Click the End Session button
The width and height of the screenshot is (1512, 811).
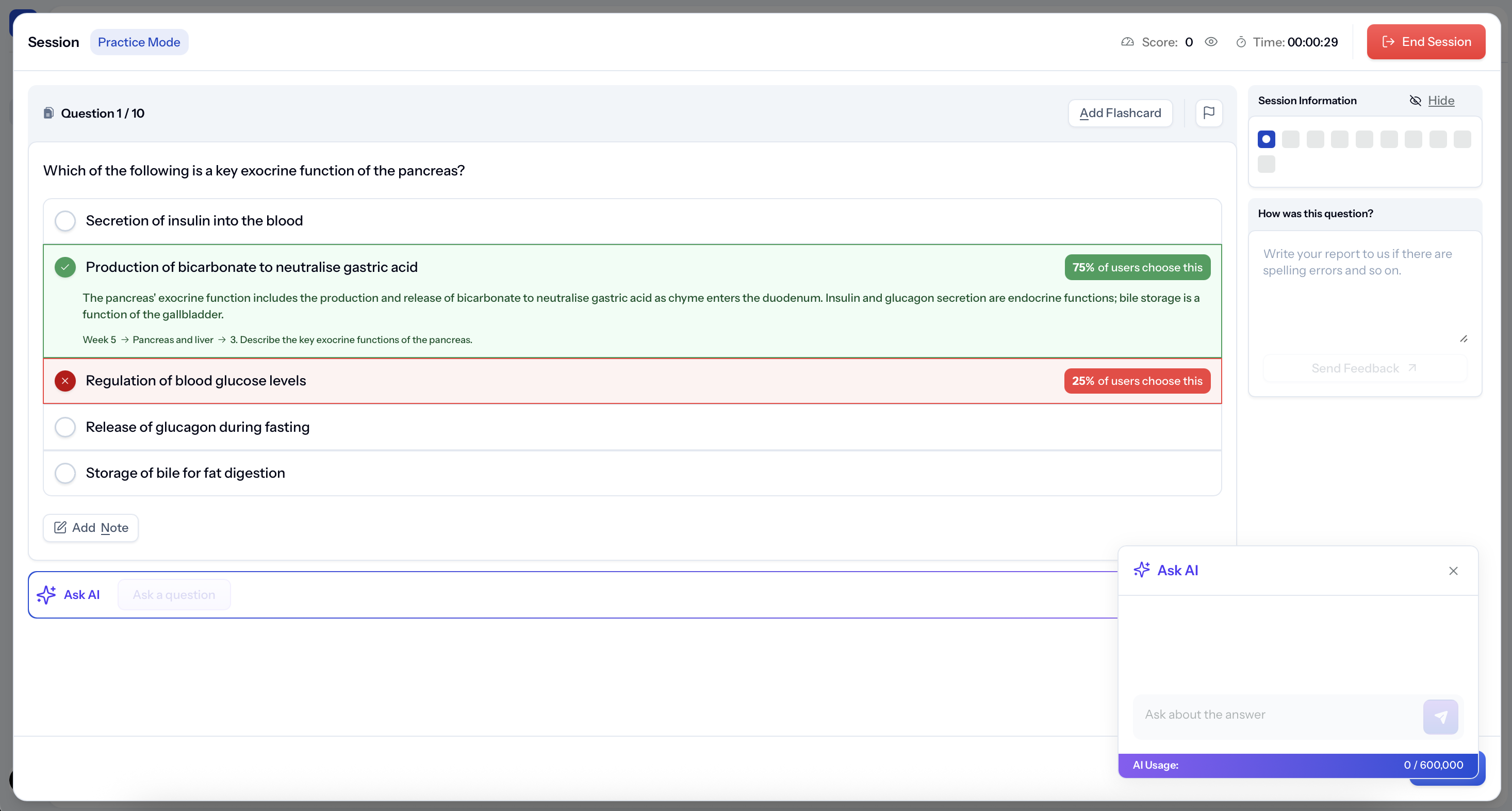click(x=1426, y=42)
